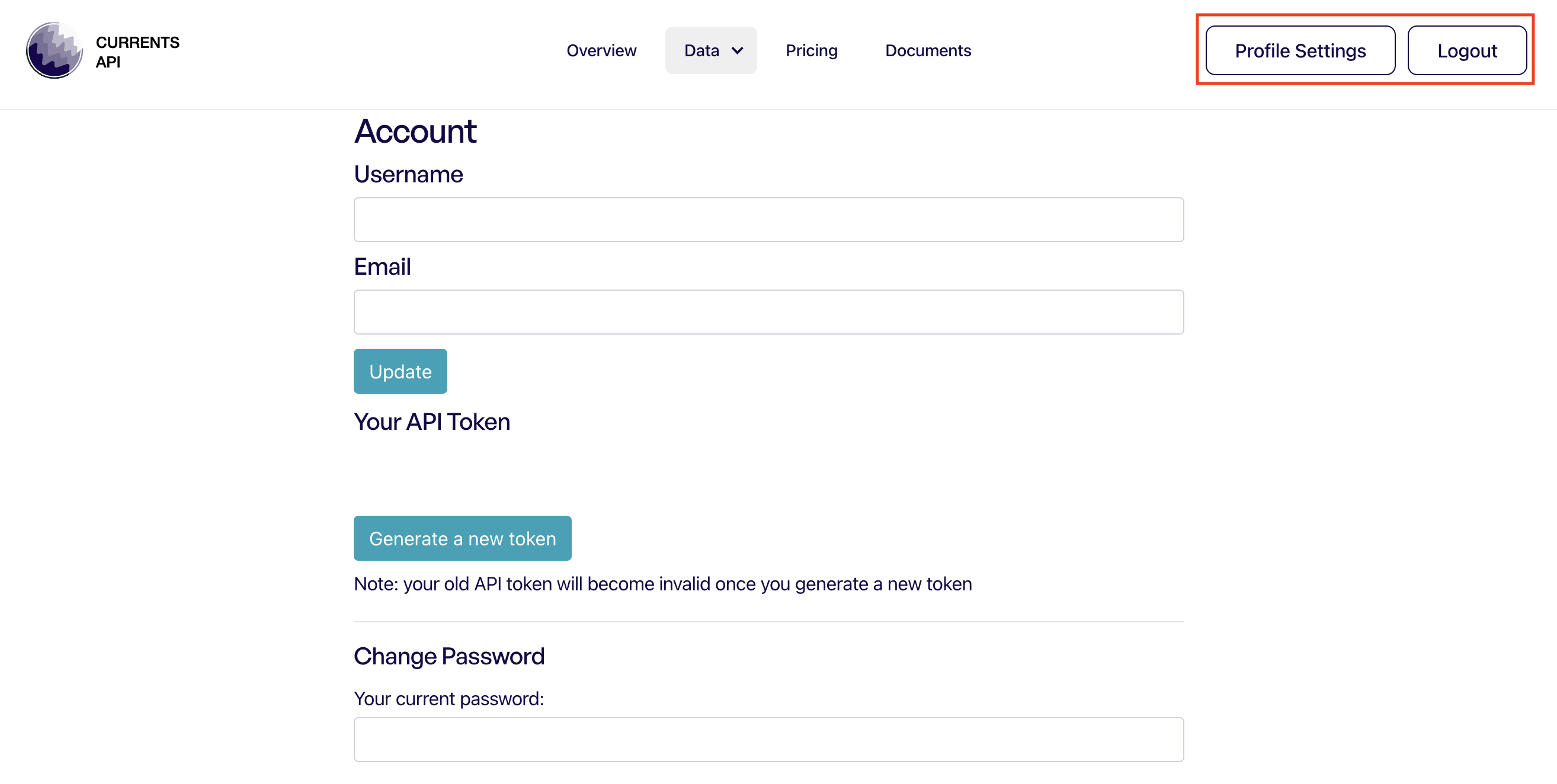Open Profile Settings
The width and height of the screenshot is (1557, 784).
click(x=1300, y=51)
